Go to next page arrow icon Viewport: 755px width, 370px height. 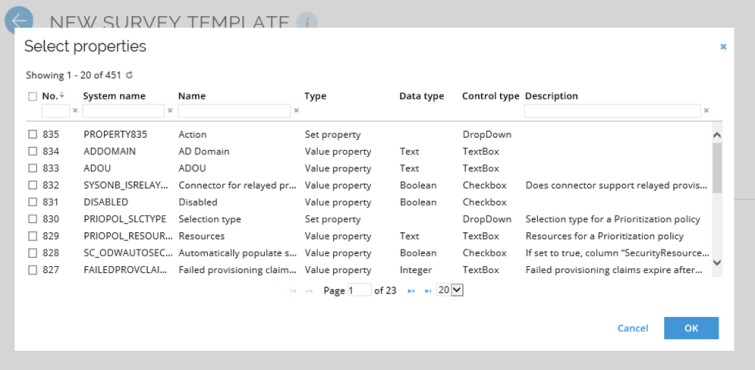coord(411,291)
